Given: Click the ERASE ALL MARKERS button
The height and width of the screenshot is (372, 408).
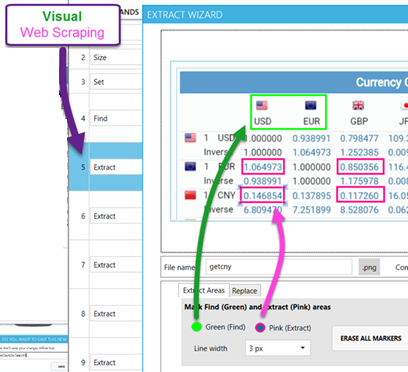Looking at the screenshot, I should click(x=371, y=338).
